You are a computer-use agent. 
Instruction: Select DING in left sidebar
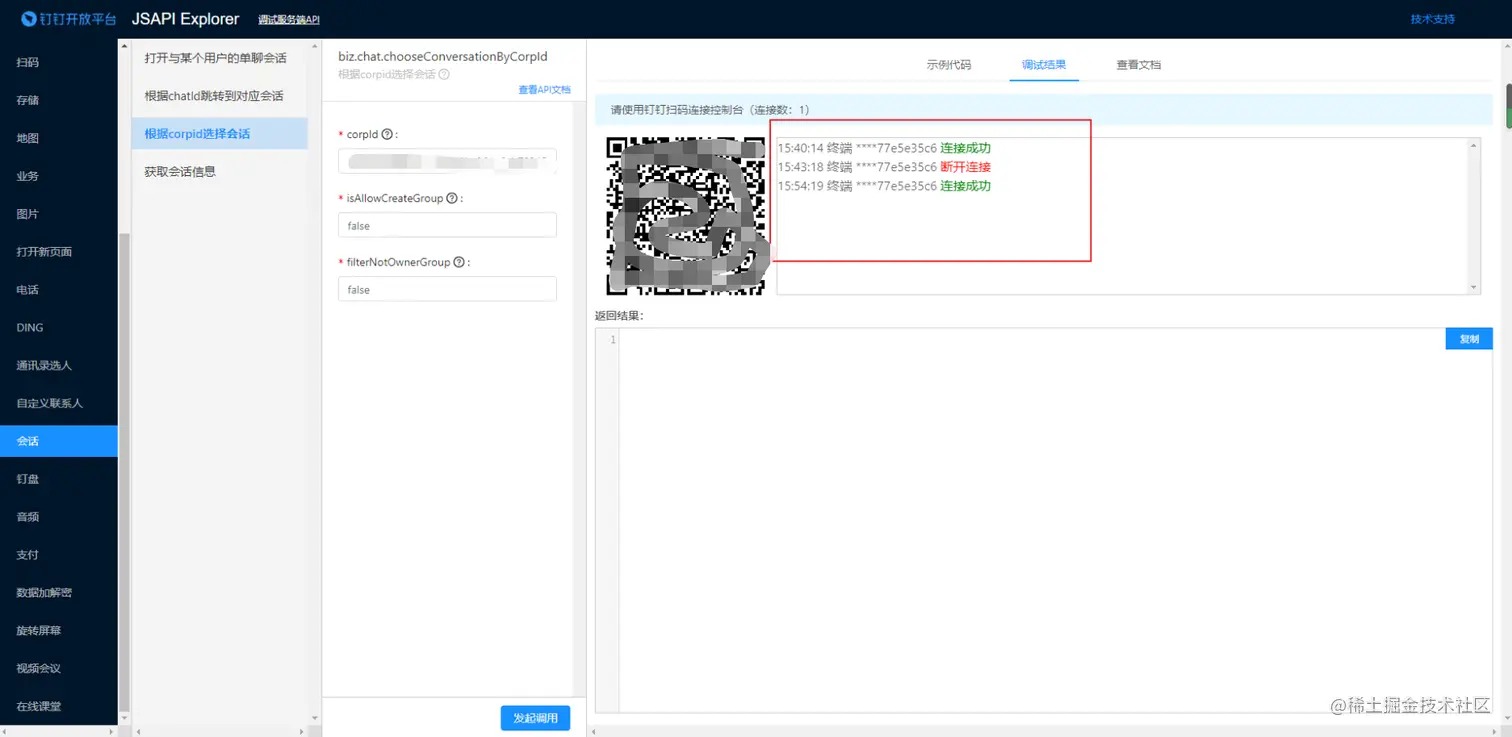click(59, 328)
